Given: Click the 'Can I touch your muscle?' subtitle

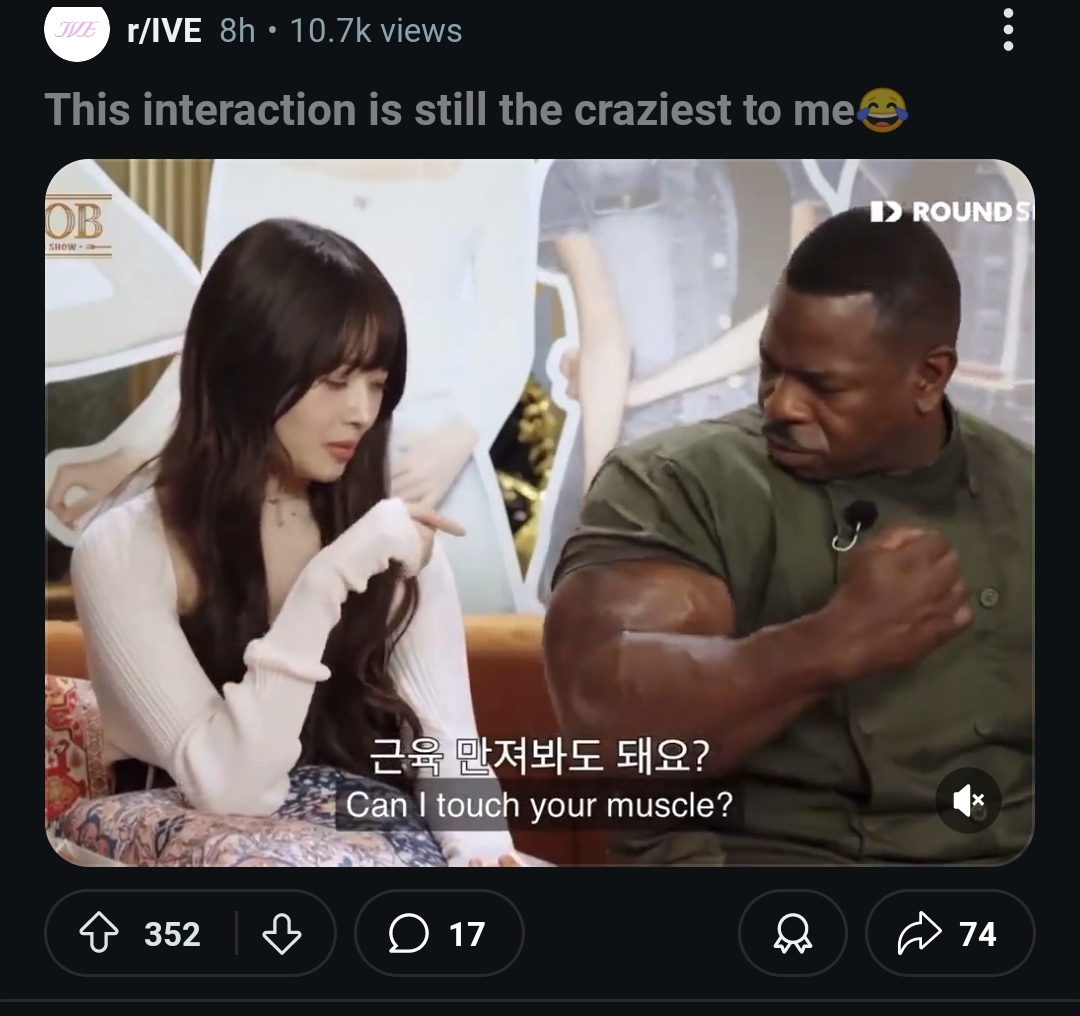Looking at the screenshot, I should (x=539, y=805).
